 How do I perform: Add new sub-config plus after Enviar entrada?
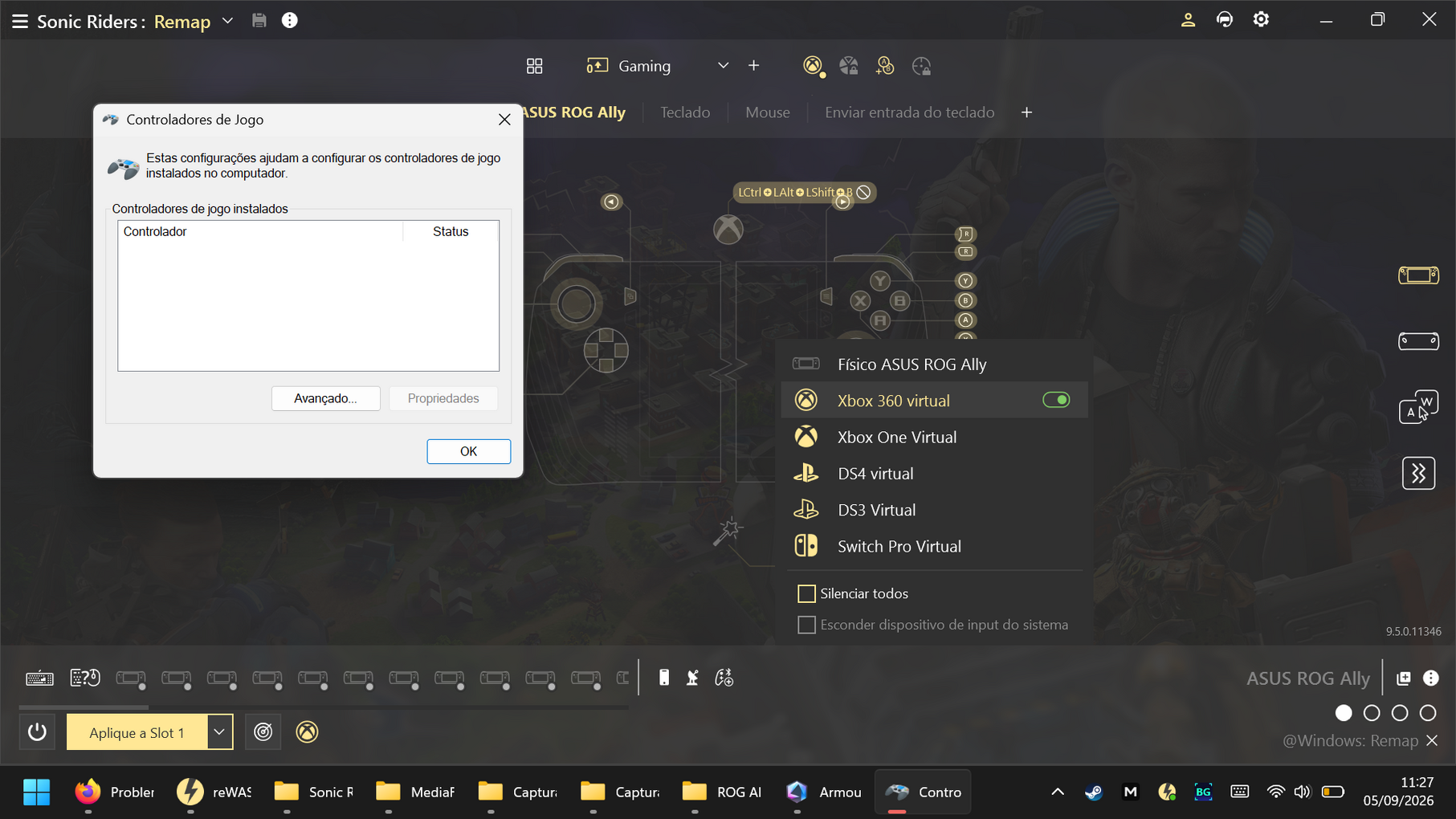click(x=1026, y=112)
